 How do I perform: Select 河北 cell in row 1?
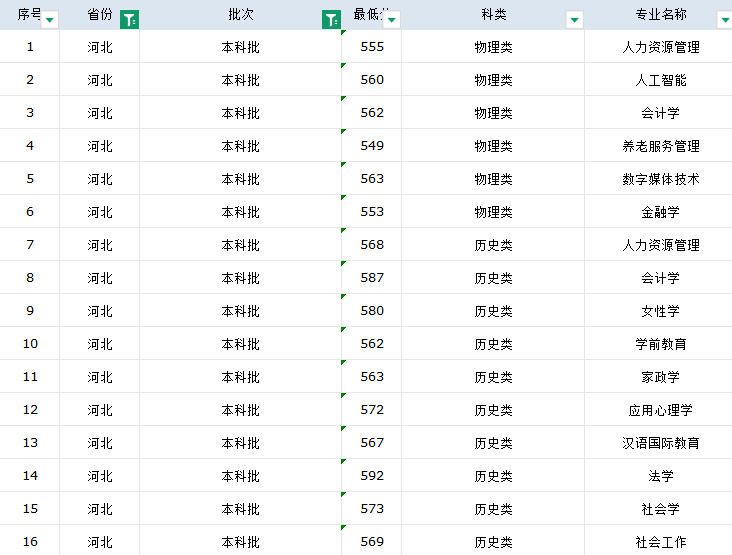point(99,47)
